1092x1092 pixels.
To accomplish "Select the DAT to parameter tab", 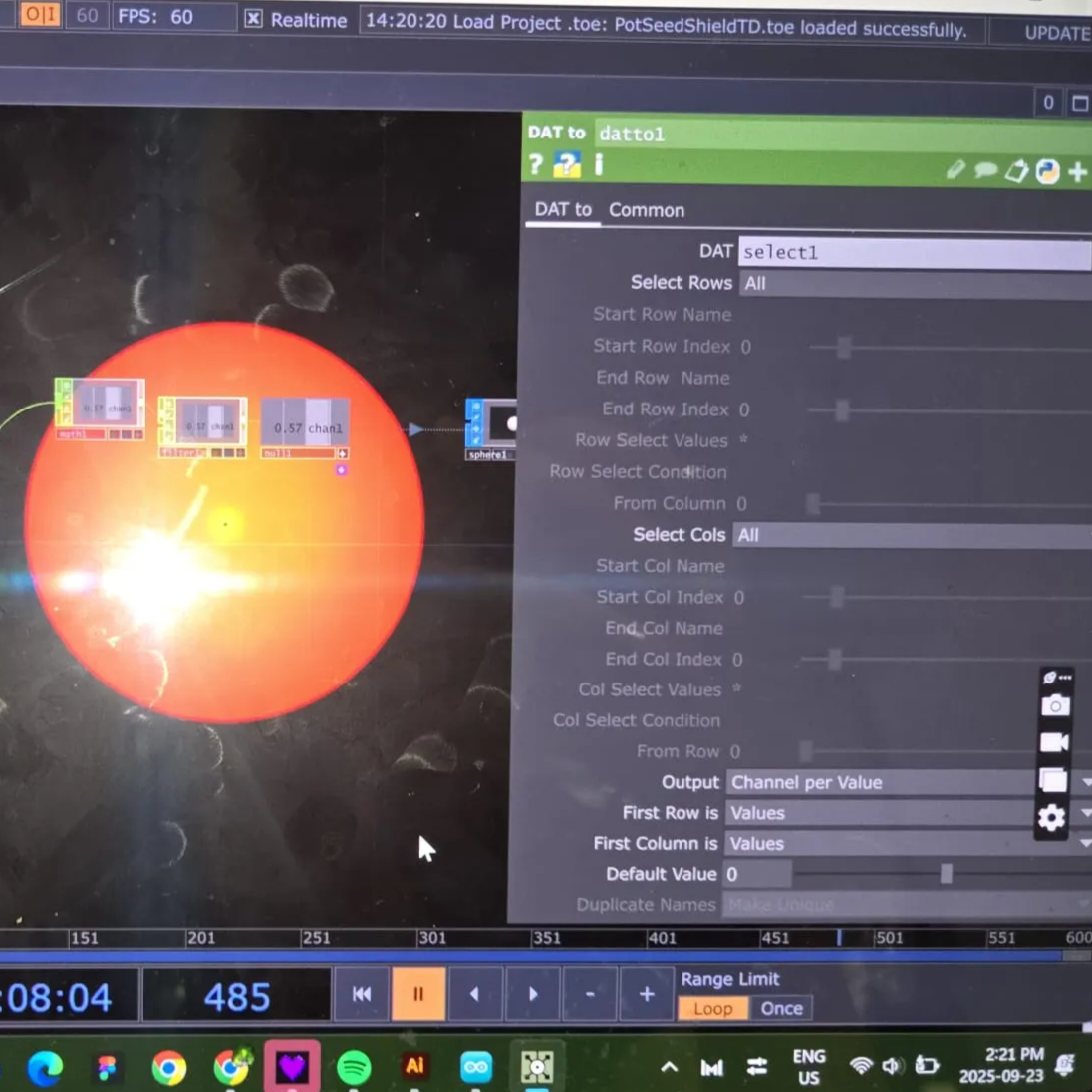I will click(563, 209).
